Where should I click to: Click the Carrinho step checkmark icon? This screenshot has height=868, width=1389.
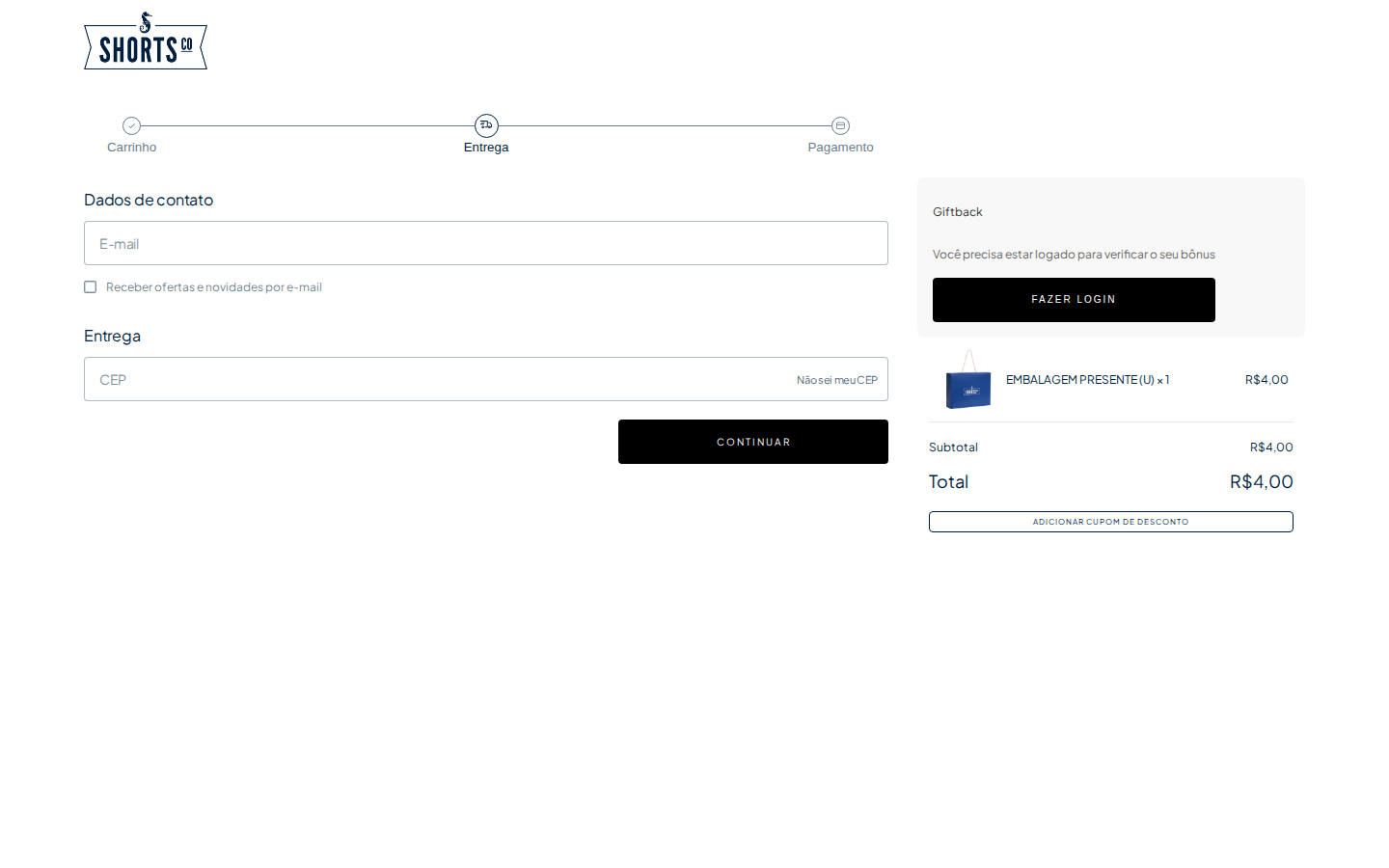point(132,125)
